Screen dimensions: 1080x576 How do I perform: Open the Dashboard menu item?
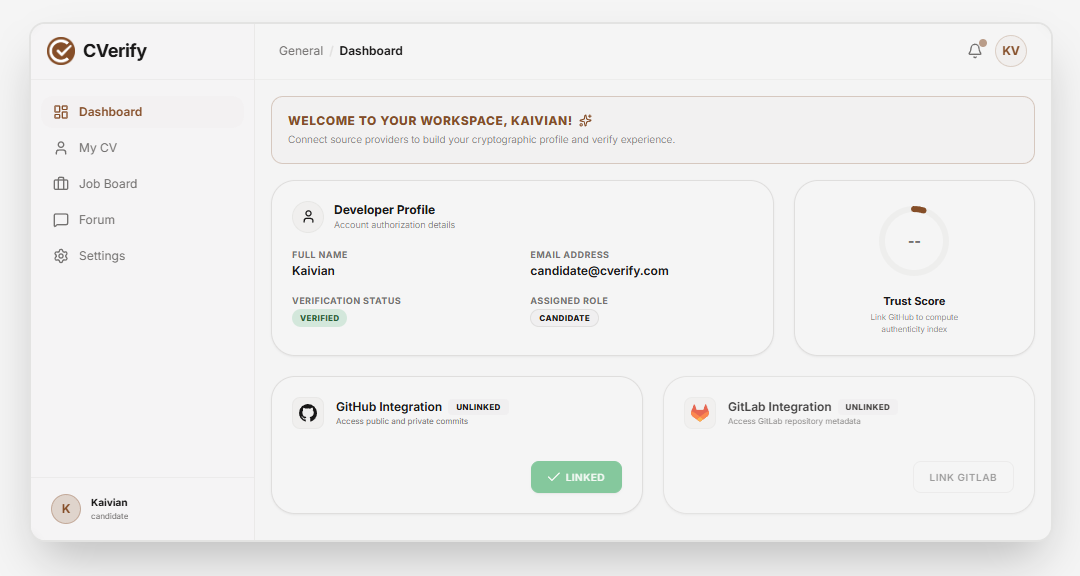tap(143, 112)
